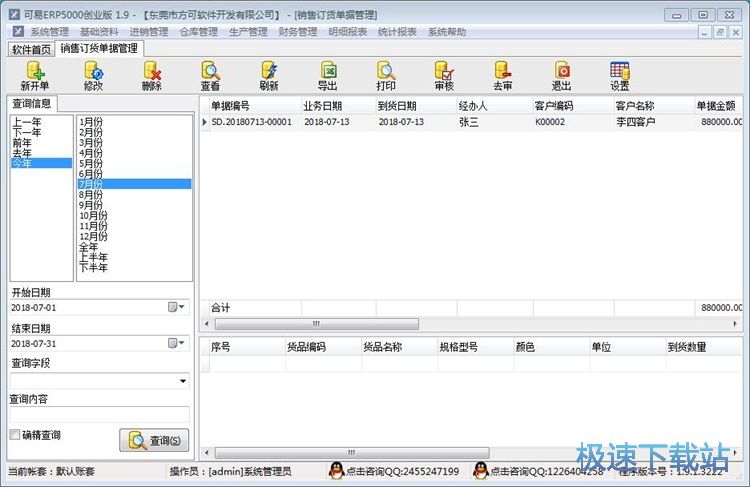Select 今年 in the year list

42,163
